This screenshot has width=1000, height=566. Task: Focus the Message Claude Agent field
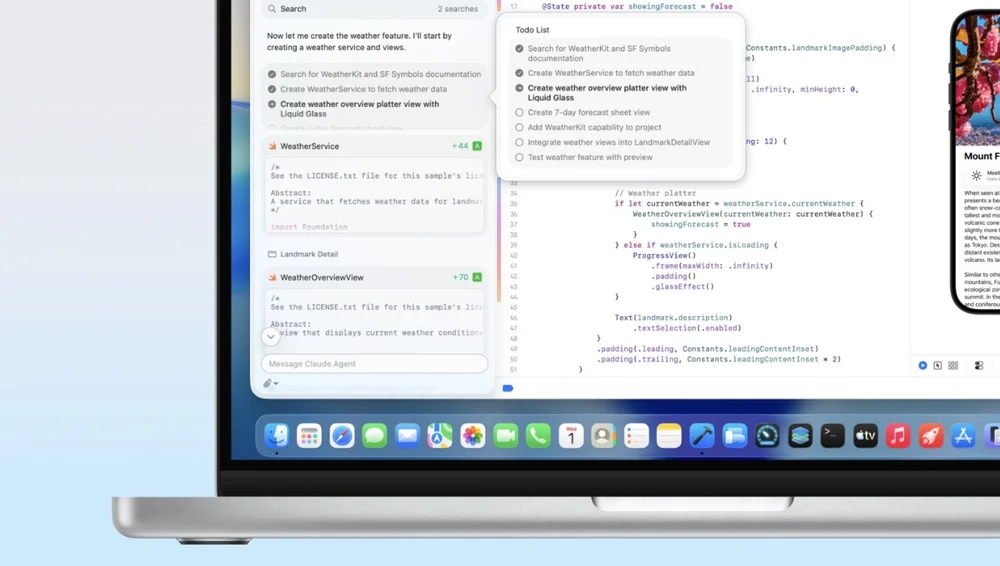point(374,364)
